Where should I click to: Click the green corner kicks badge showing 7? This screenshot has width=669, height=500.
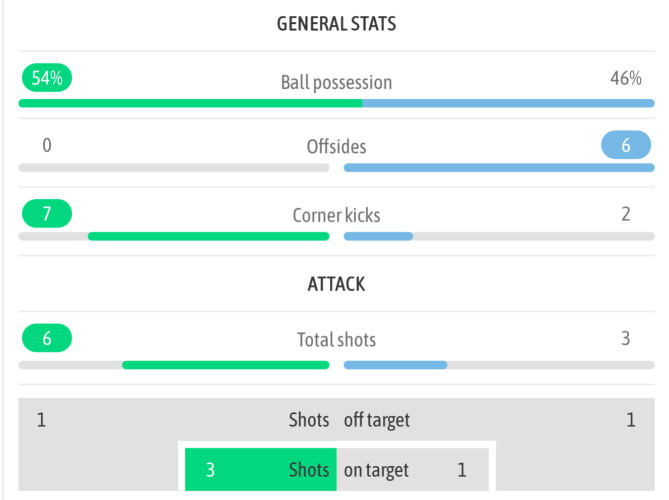coord(46,214)
